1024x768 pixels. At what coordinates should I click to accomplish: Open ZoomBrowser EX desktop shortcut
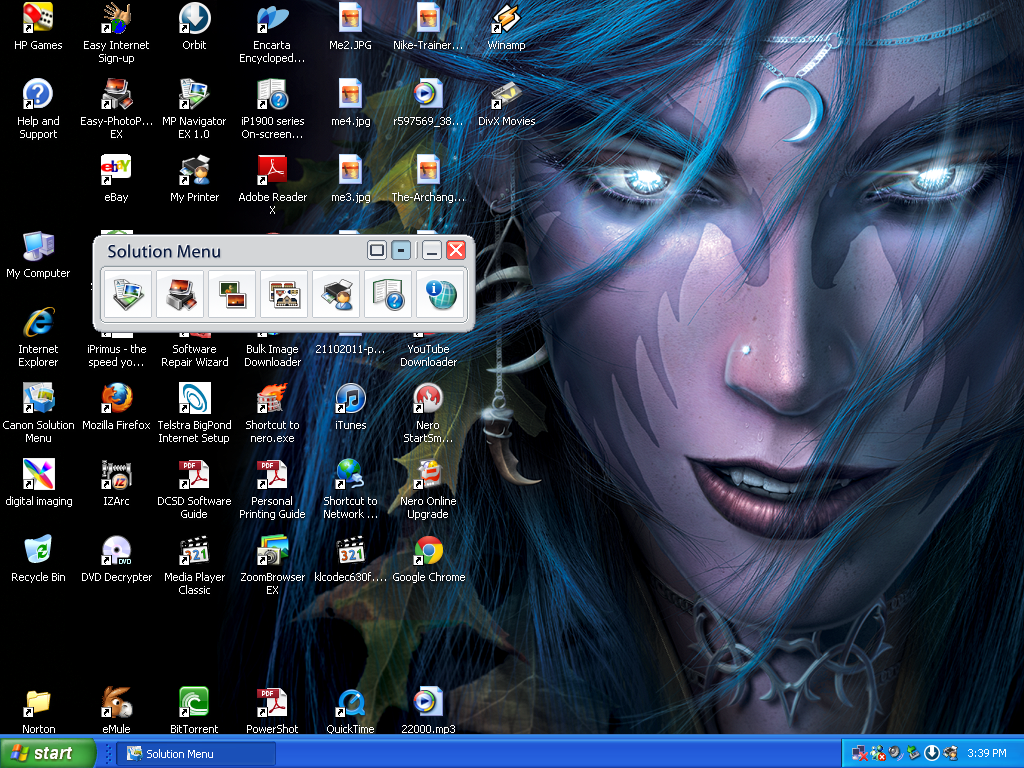[x=272, y=565]
